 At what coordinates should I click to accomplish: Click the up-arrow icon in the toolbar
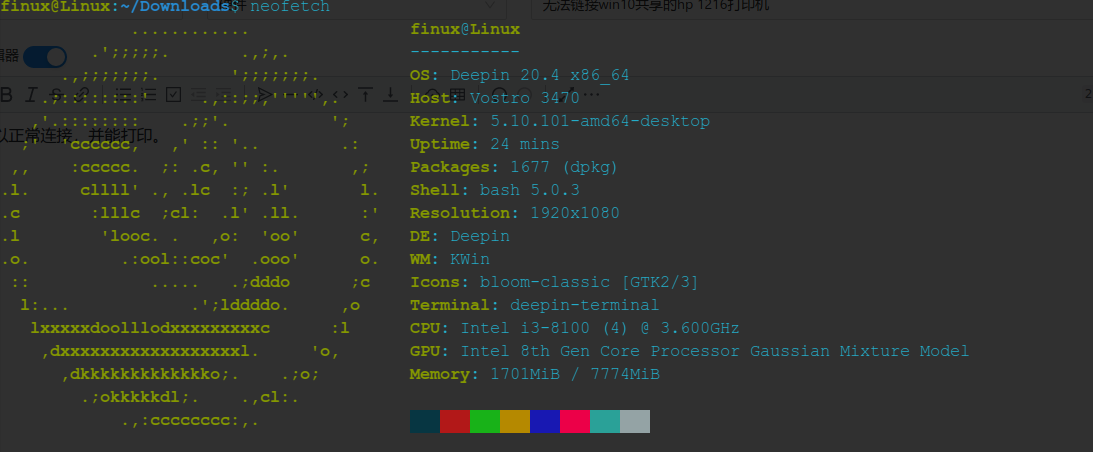pos(366,95)
